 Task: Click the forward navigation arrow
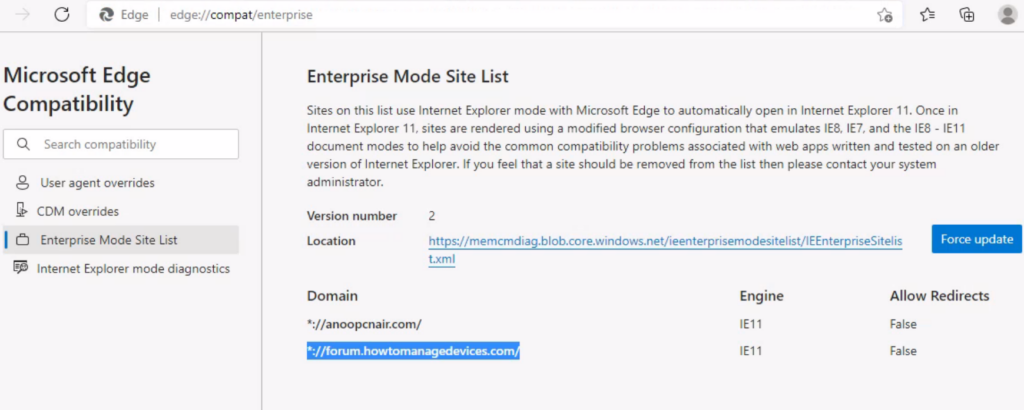[23, 14]
